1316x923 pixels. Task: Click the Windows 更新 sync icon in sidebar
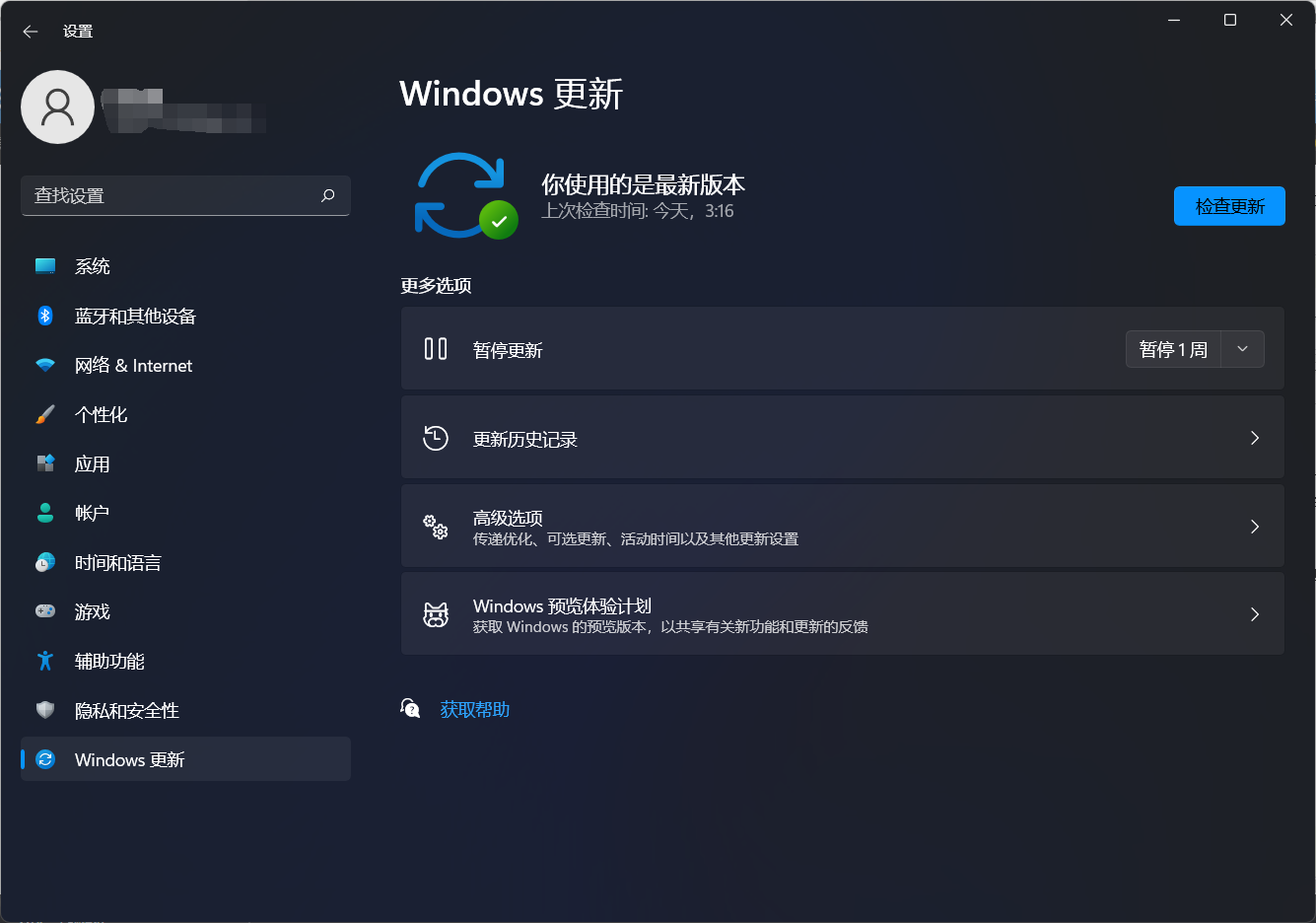[45, 759]
